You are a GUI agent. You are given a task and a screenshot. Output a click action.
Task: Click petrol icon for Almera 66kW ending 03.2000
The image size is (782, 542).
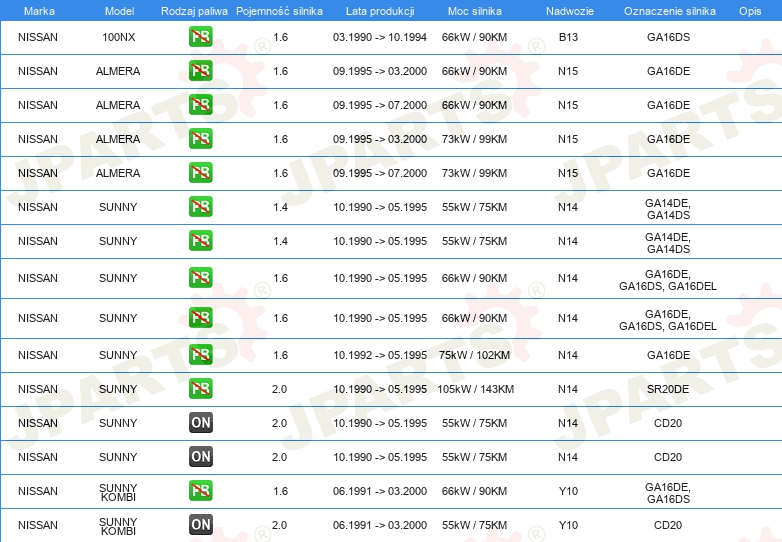200,71
